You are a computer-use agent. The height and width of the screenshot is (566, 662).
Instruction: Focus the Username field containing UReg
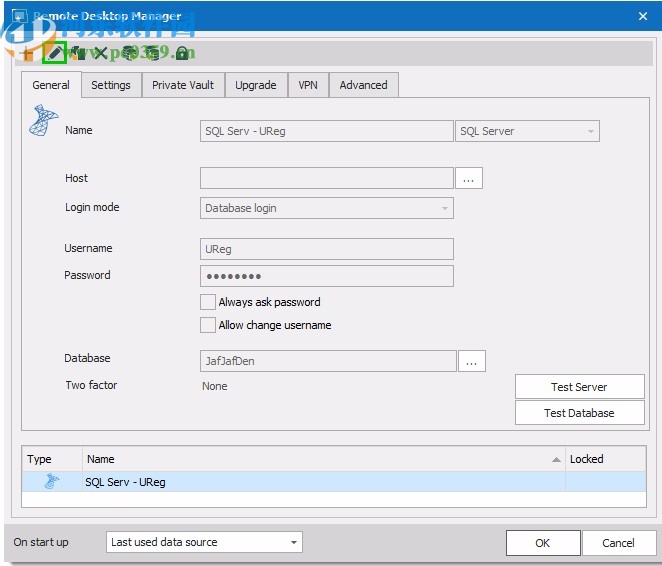(327, 249)
